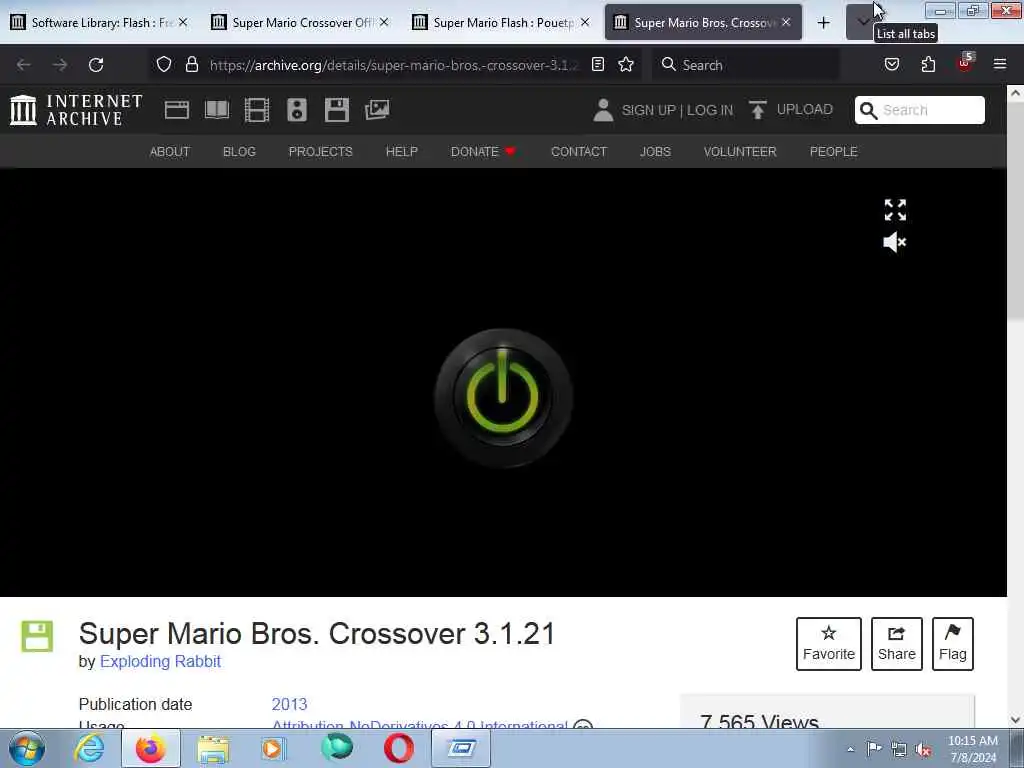1024x768 pixels.
Task: Click the SIGN UP link
Action: (648, 110)
